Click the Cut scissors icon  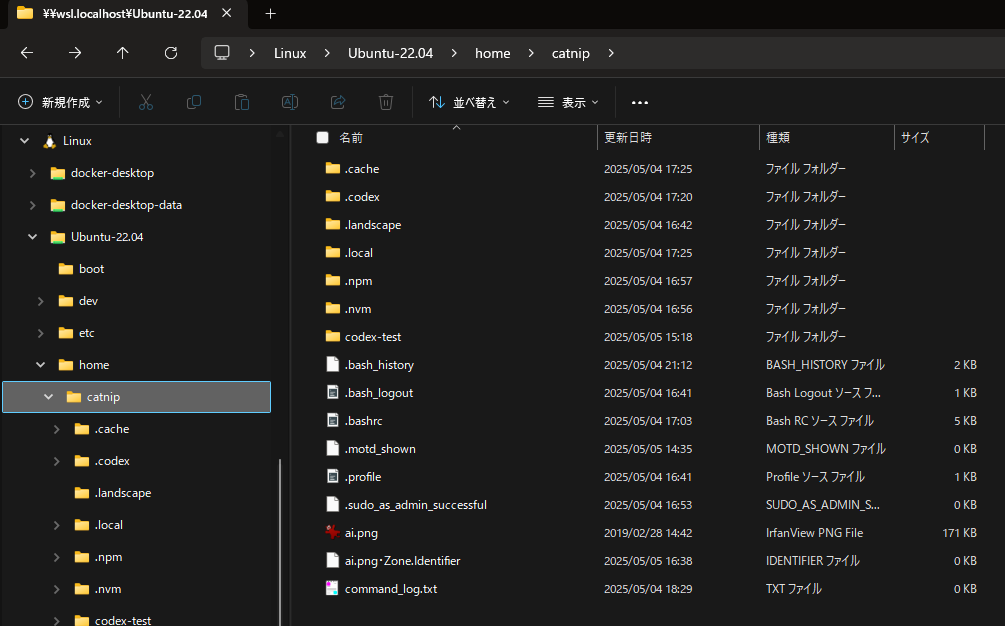tap(145, 103)
